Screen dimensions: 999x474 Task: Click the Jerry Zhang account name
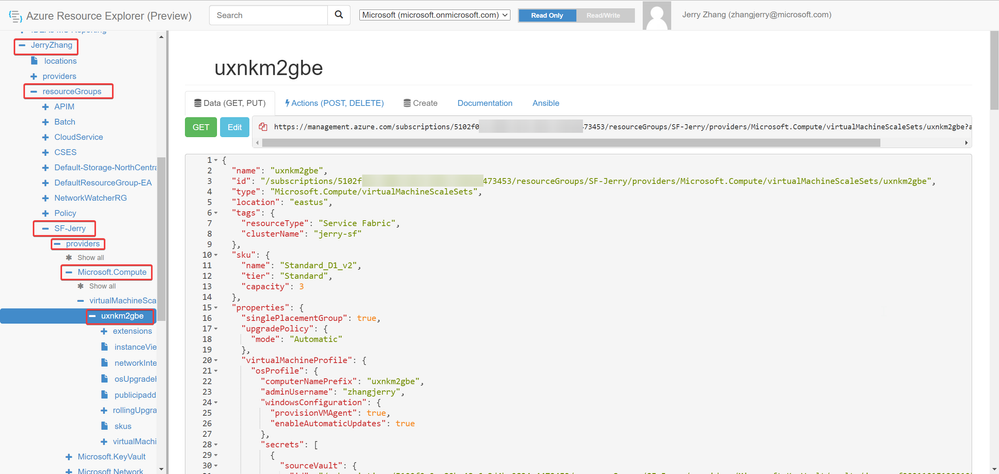756,15
